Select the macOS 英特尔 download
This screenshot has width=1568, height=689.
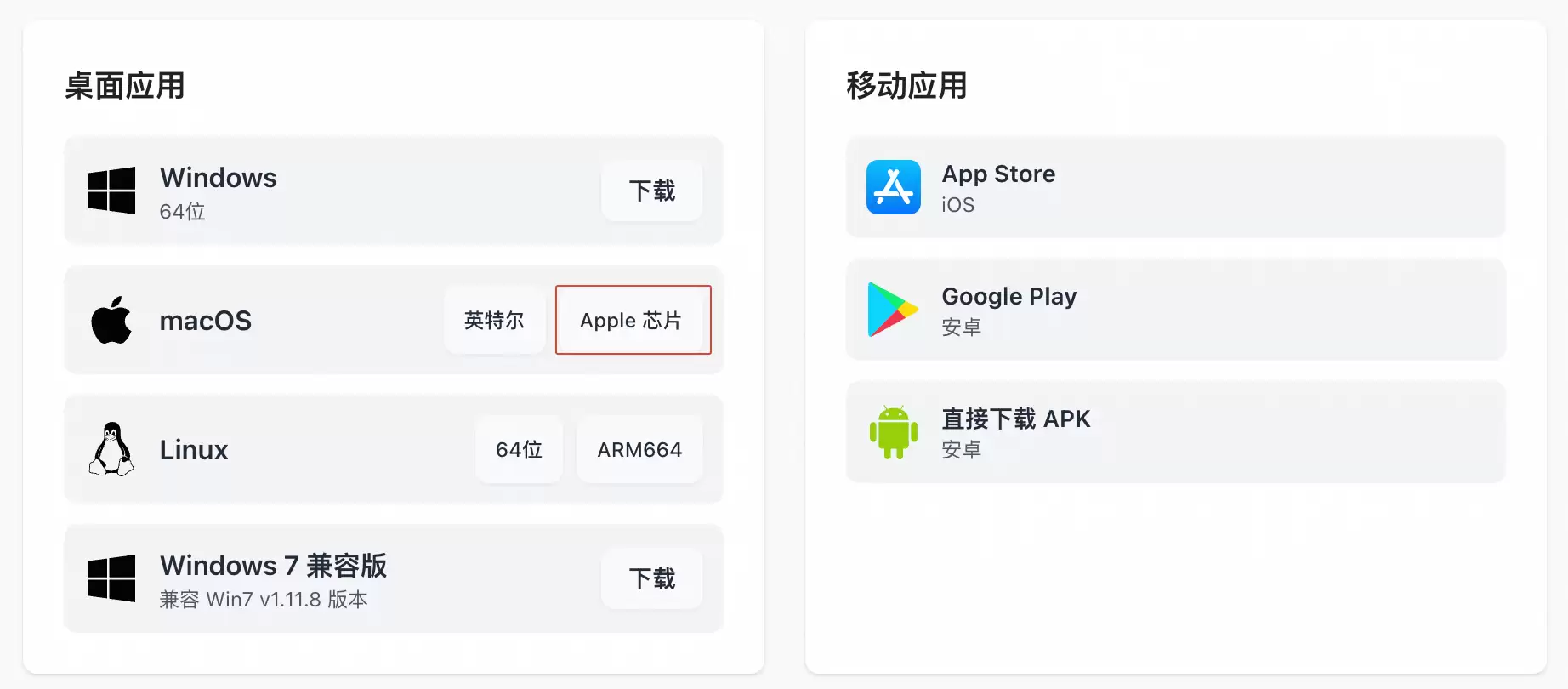pyautogui.click(x=495, y=320)
